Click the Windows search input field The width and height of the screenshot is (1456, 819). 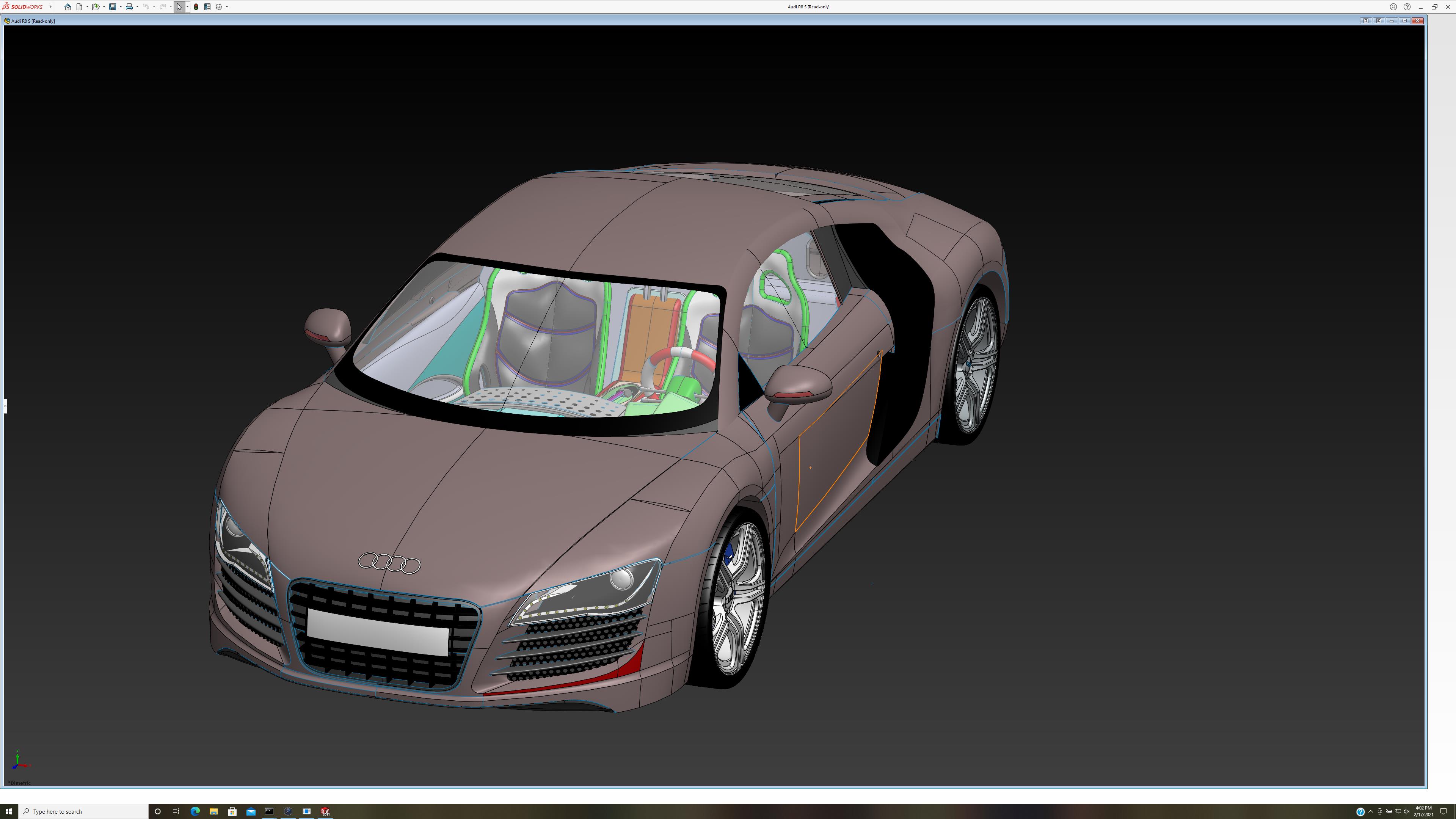[85, 811]
